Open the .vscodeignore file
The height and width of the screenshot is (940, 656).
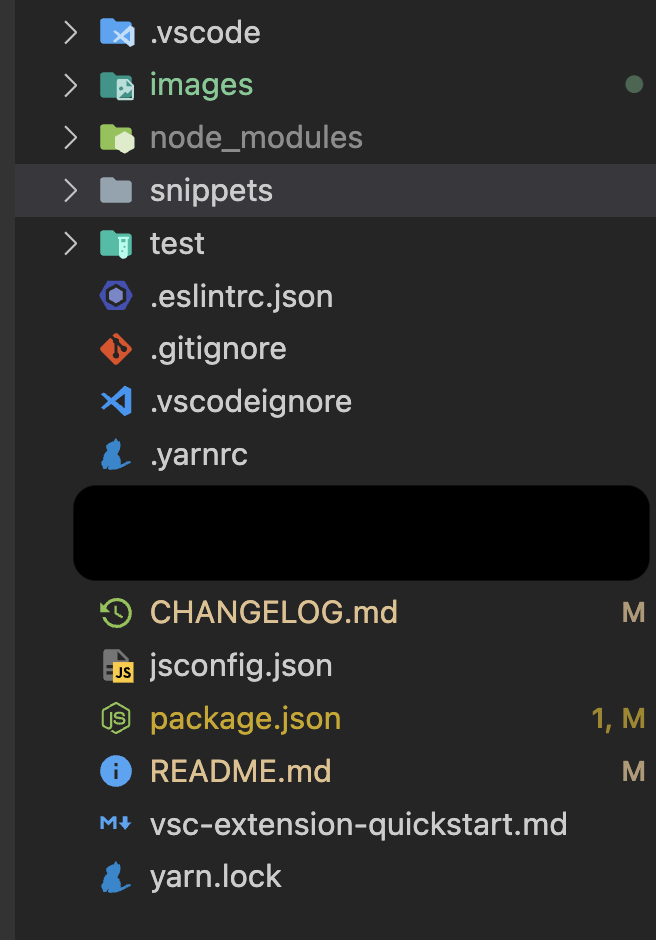pos(250,402)
